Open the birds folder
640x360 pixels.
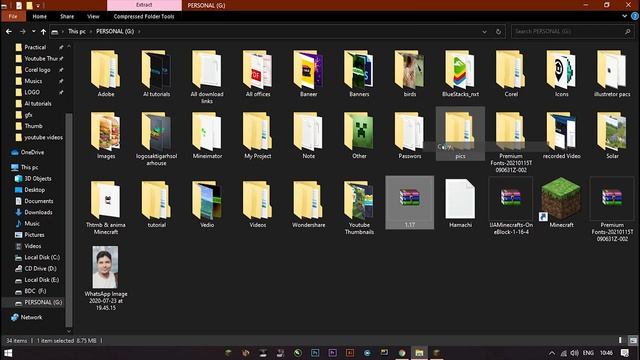pyautogui.click(x=410, y=73)
